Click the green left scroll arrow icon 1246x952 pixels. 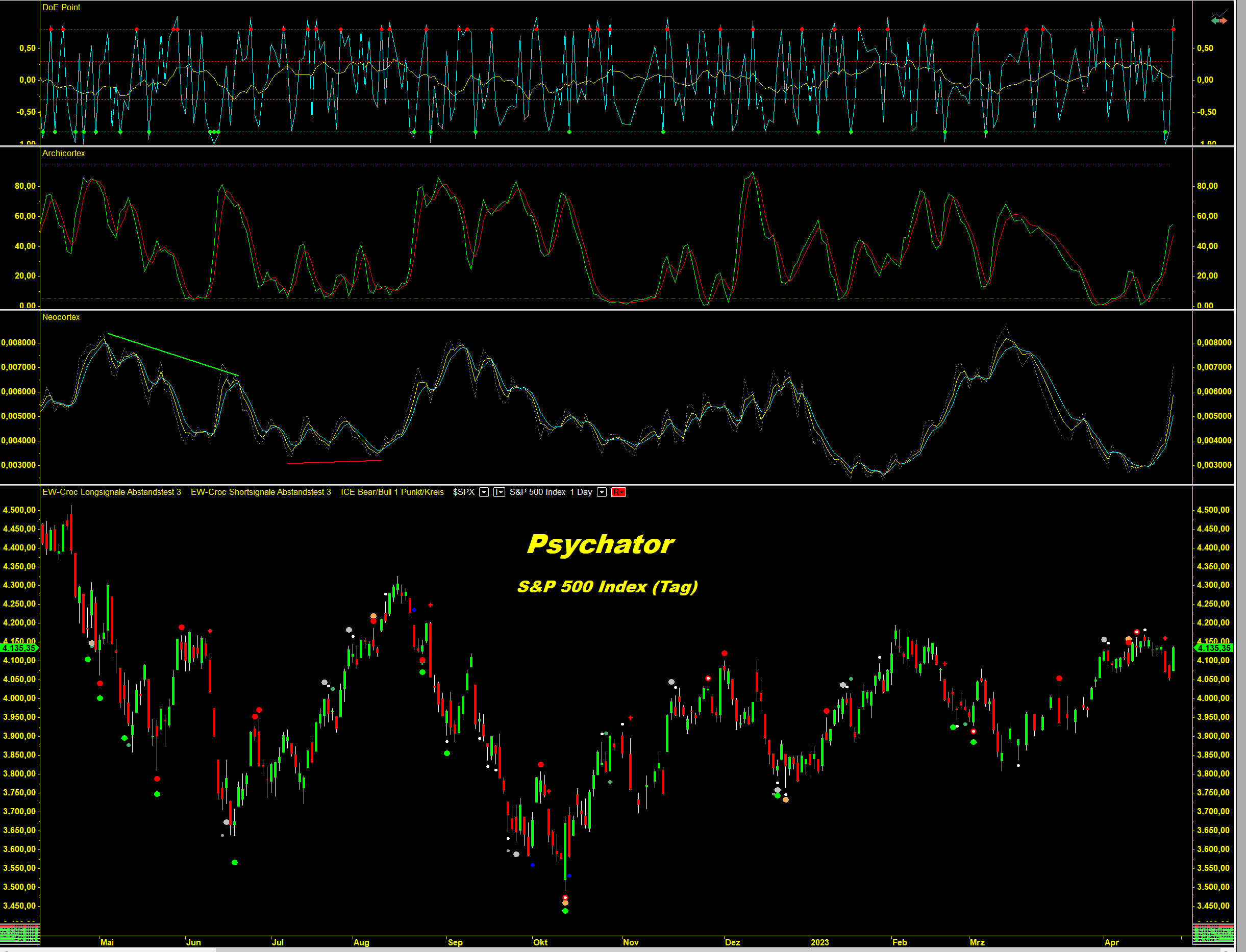pos(1214,20)
